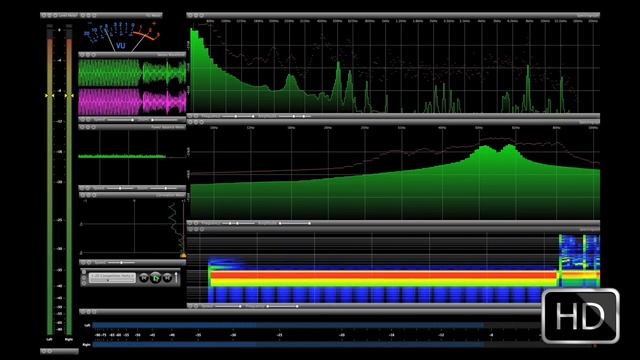Adjust Speed slider under correlation meter
Screen dimensions: 640x360
pyautogui.click(x=121, y=262)
